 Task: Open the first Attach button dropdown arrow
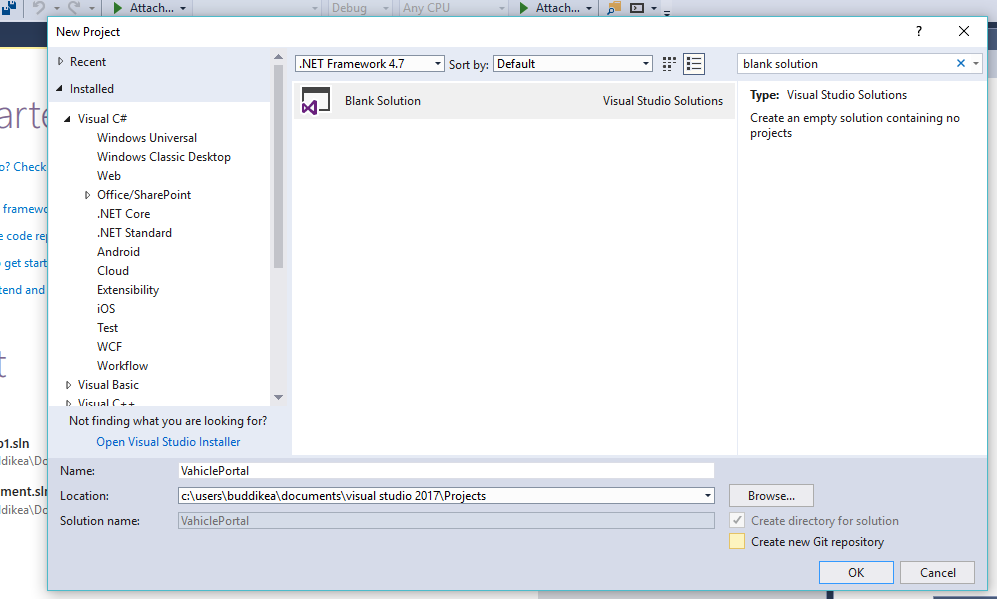click(x=183, y=8)
